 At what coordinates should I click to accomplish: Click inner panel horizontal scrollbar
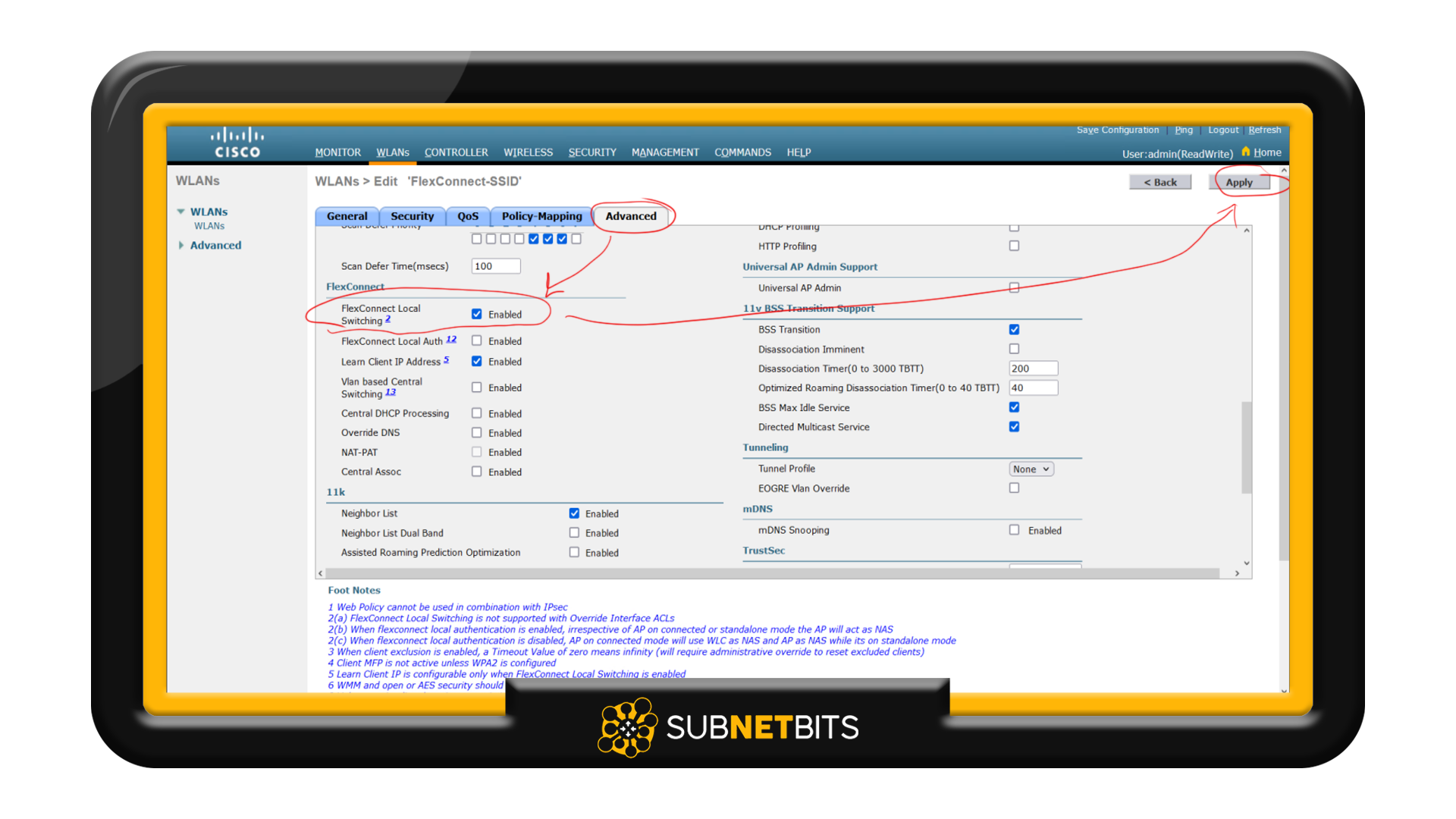[x=773, y=573]
